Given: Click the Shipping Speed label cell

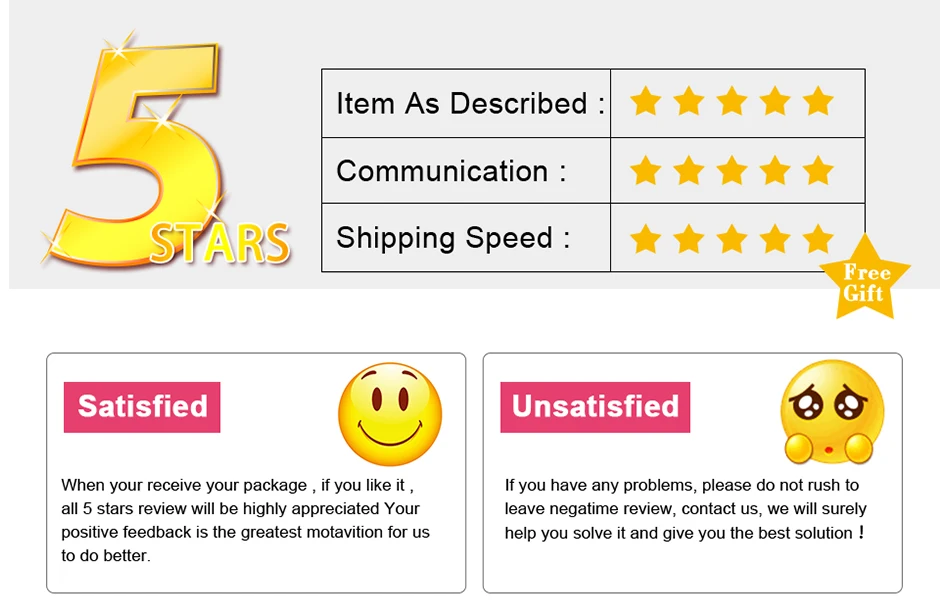Looking at the screenshot, I should [466, 237].
